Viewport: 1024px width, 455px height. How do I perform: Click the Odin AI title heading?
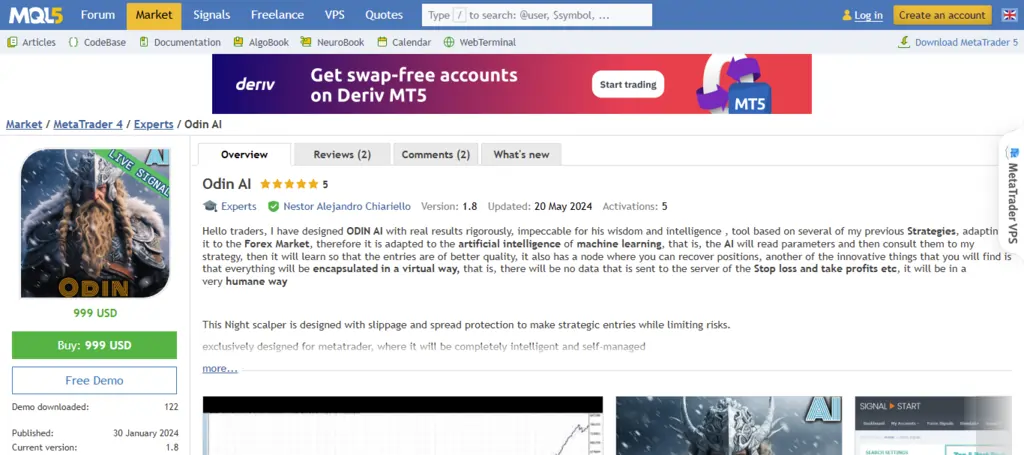[x=227, y=184]
